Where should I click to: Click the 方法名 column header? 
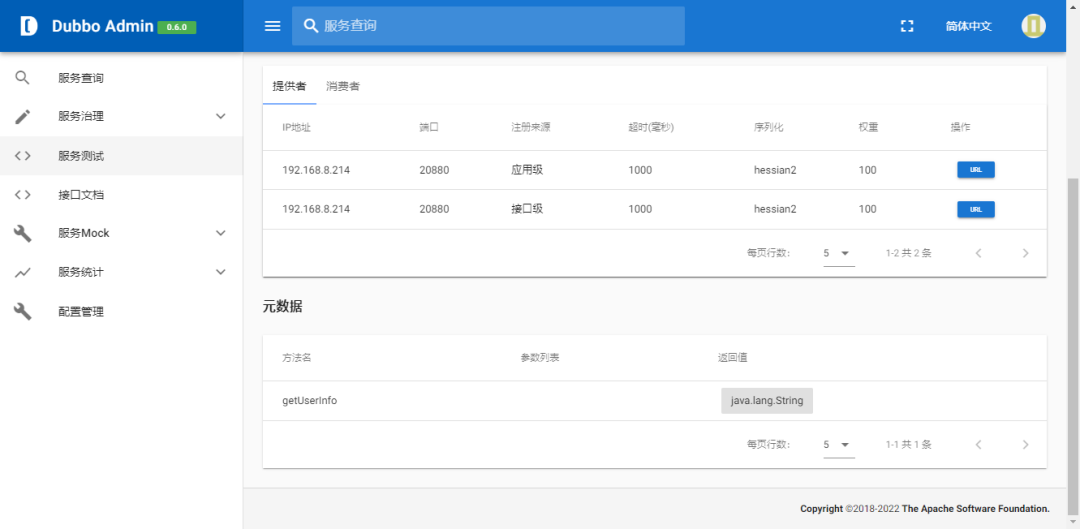[297, 358]
